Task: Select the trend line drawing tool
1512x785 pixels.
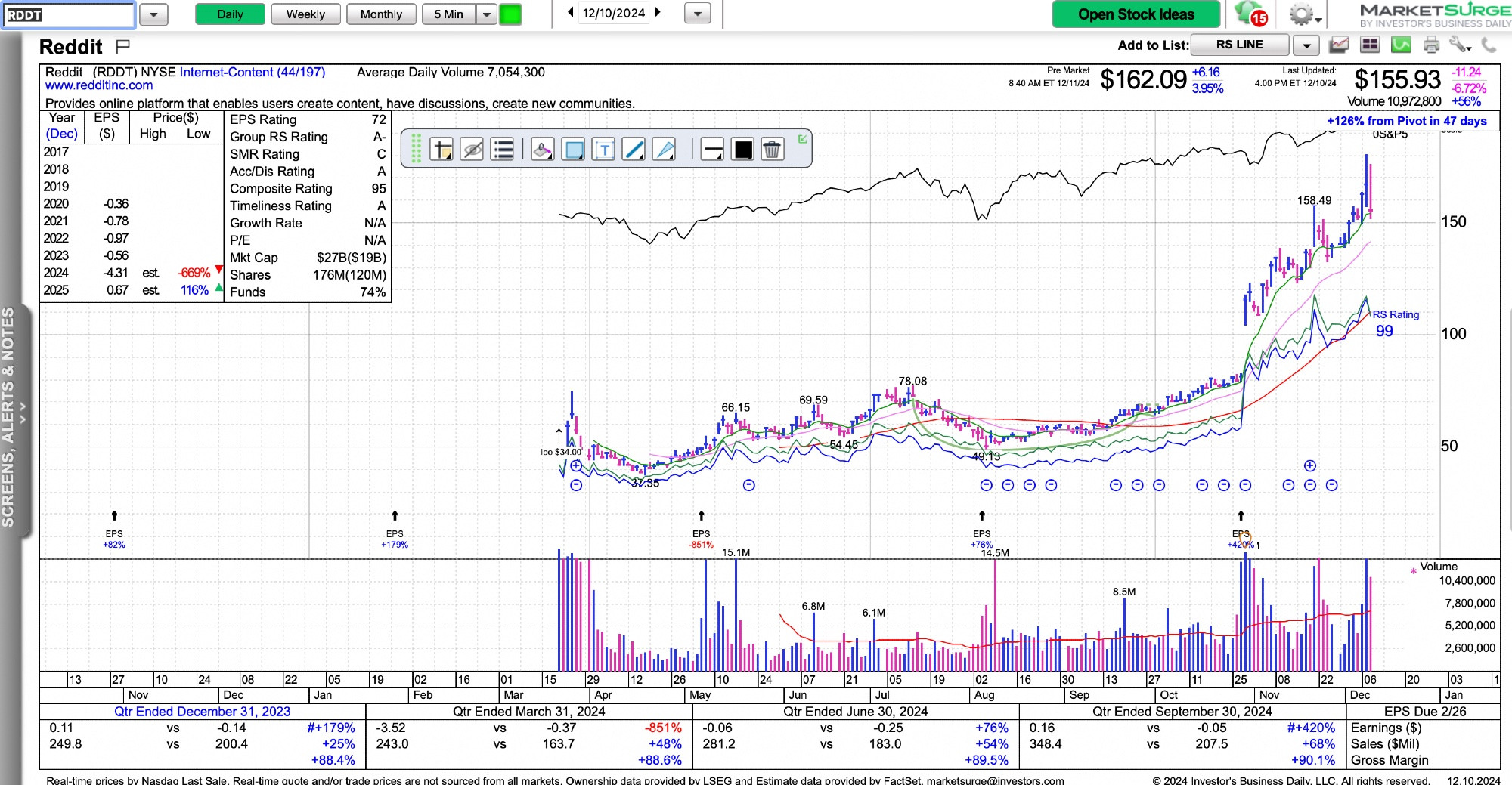Action: [x=634, y=150]
